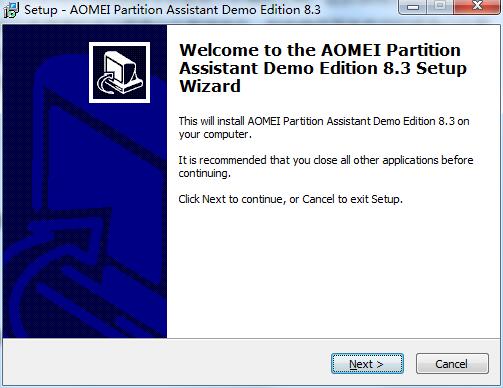The height and width of the screenshot is (388, 503).
Task: Click the 'Assistant Demo Edition 8.3 Setup' heading line
Action: pyautogui.click(x=323, y=68)
